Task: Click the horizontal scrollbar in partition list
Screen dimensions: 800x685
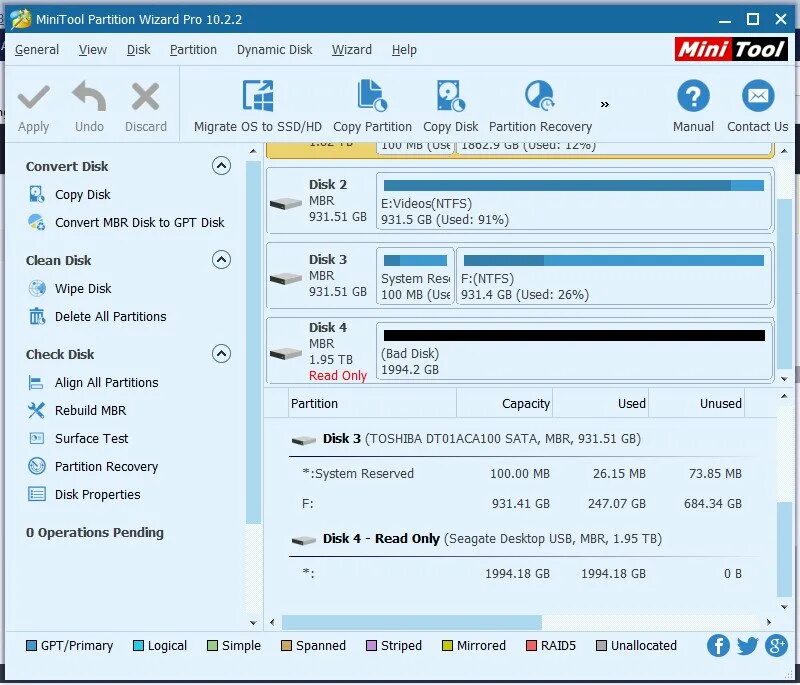Action: (x=412, y=622)
